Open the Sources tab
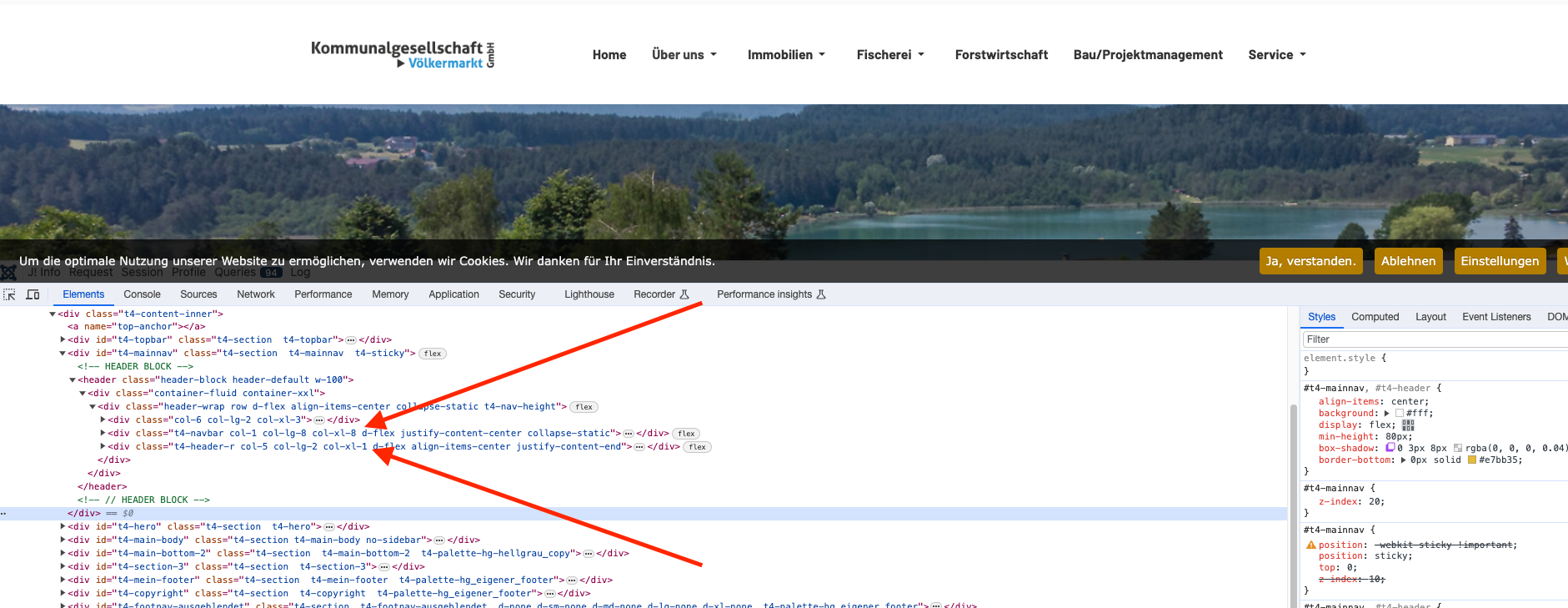Screen dimensions: 1568x608 click(198, 294)
